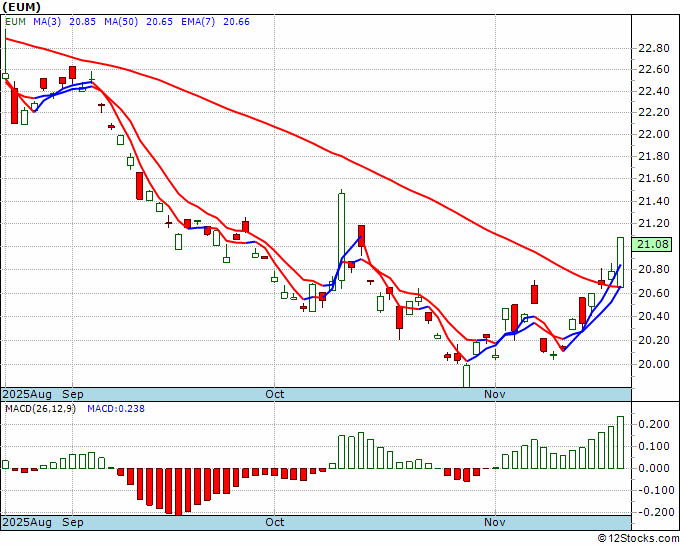Screen dimensions: 680x546
Task: Click the 0.000 MACD axis label
Action: click(654, 468)
